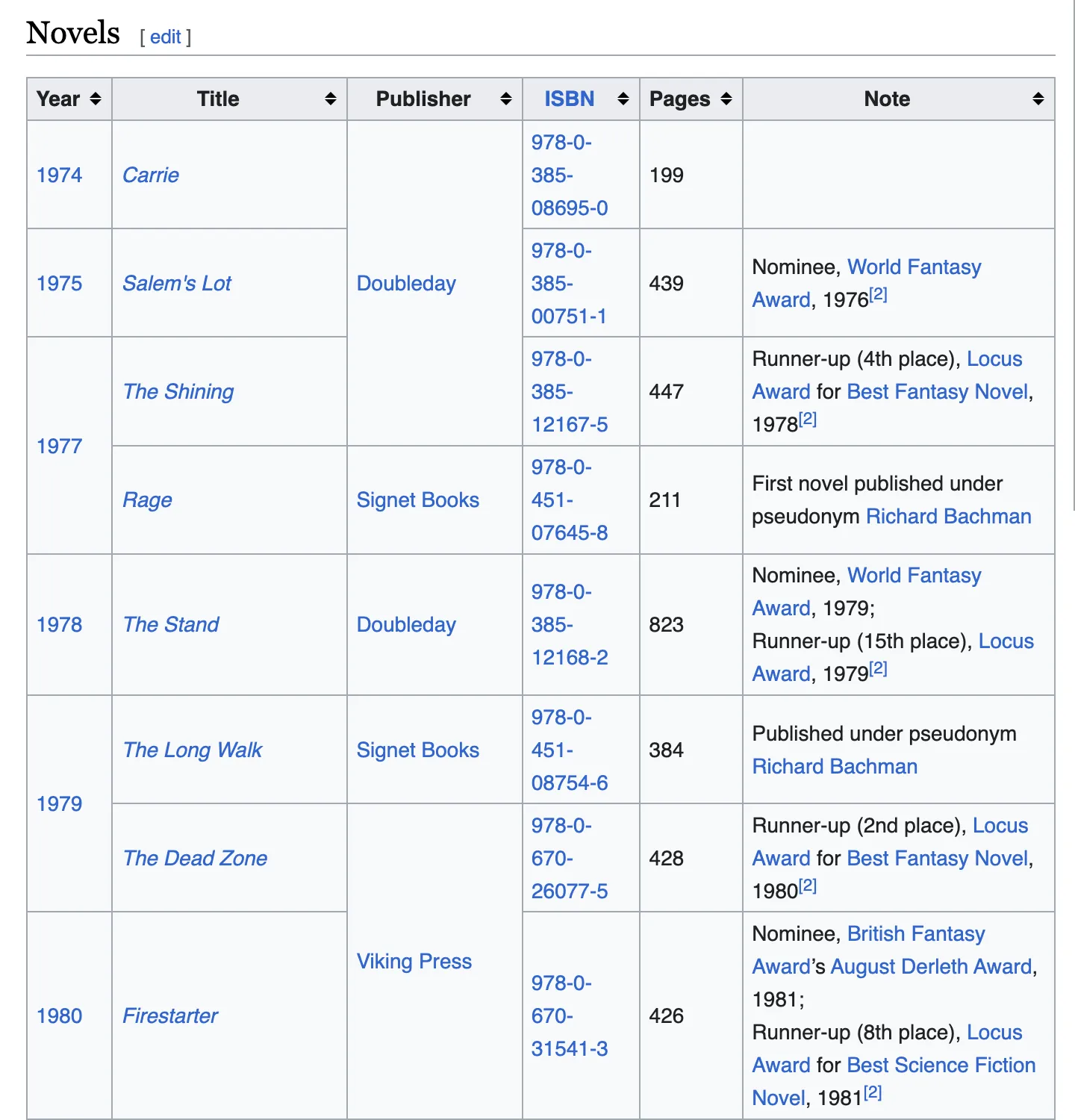Sort table by Note column arrows

tap(1038, 99)
